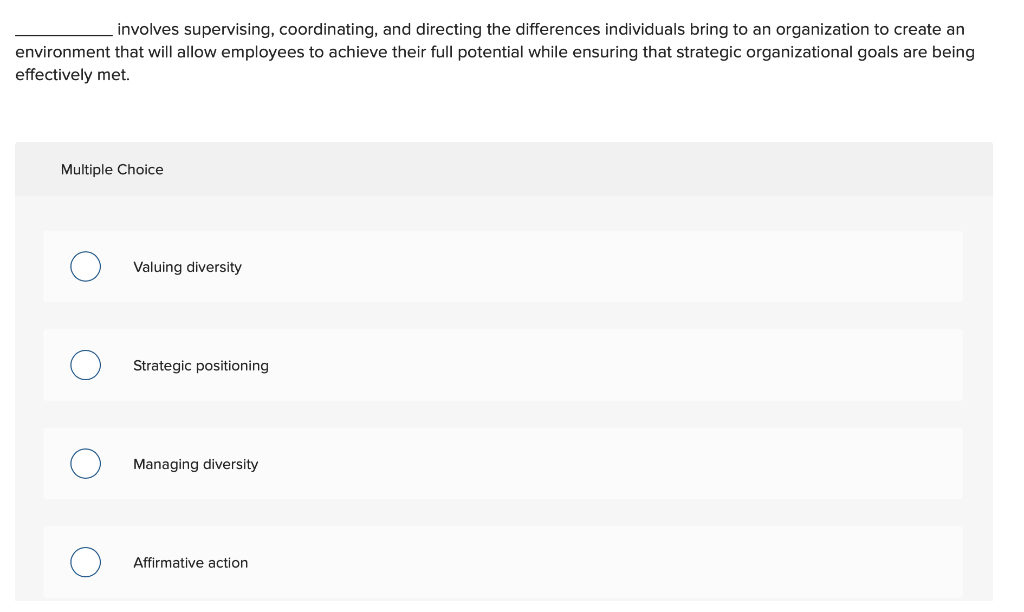This screenshot has height=612, width=1024.
Task: Click the Valuing diversity answer text
Action: point(187,267)
